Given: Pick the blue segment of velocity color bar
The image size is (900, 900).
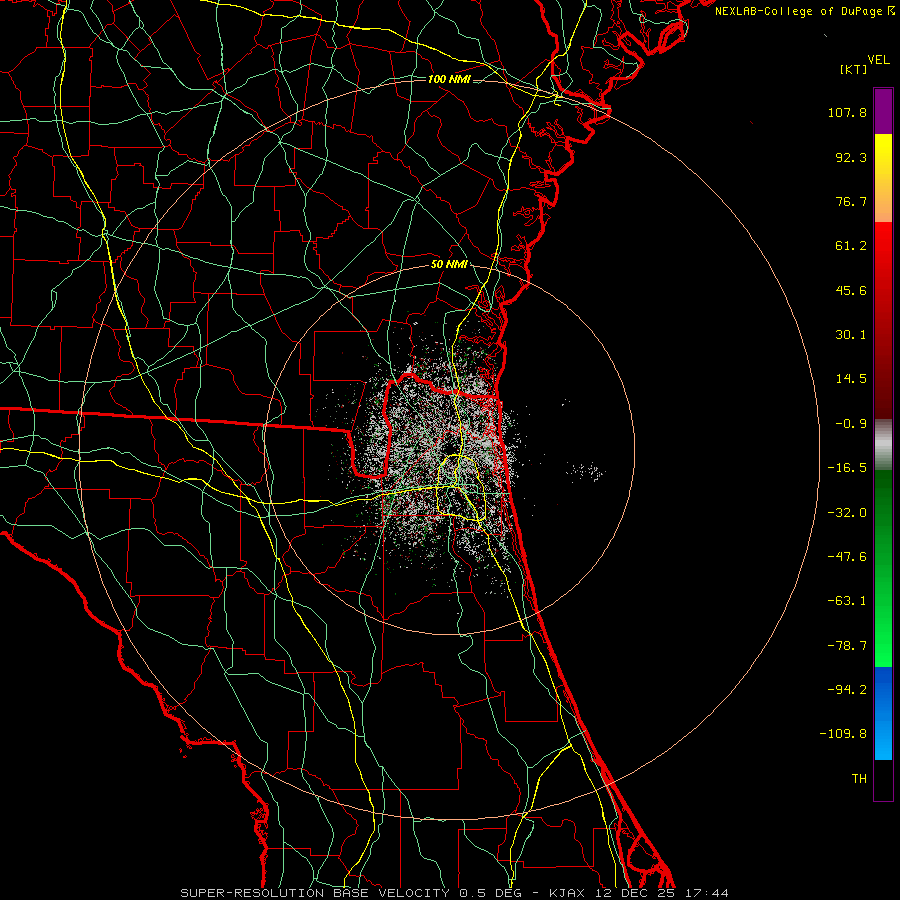Looking at the screenshot, I should click(x=883, y=713).
